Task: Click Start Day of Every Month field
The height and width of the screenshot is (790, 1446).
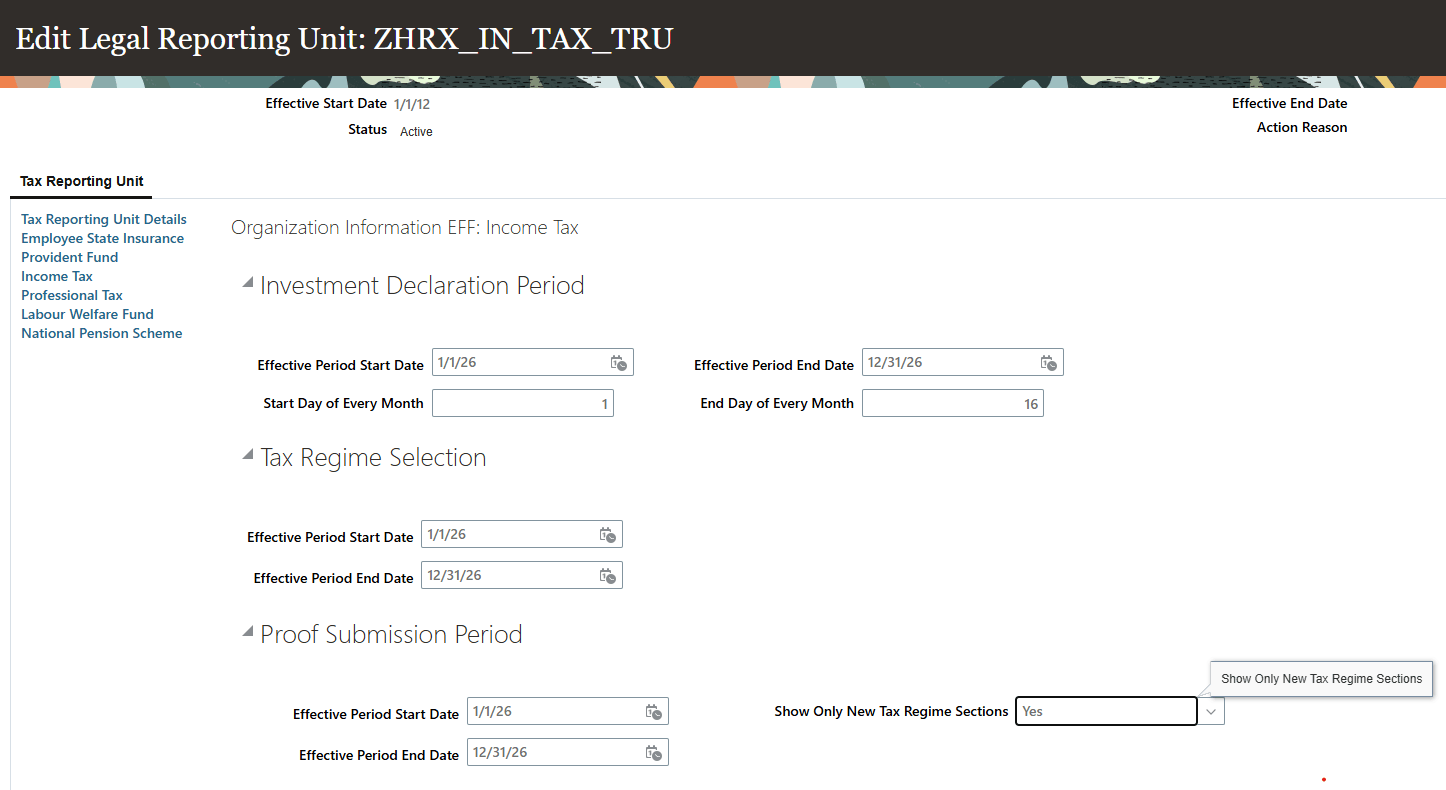Action: point(523,403)
